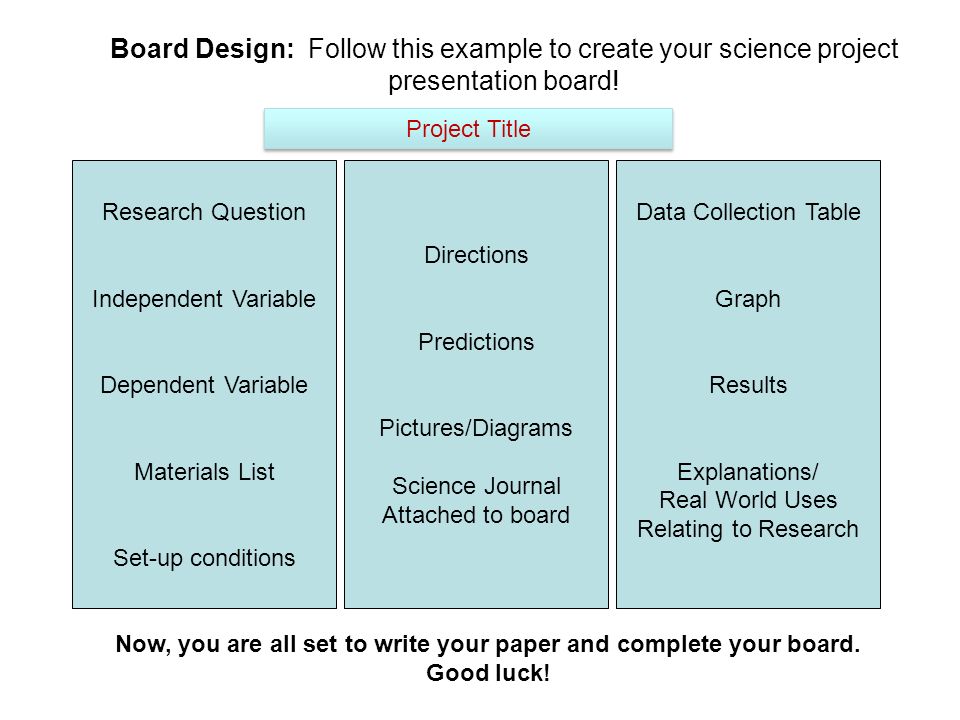The image size is (960, 720).
Task: Select the presentation board! heading line
Action: click(503, 81)
